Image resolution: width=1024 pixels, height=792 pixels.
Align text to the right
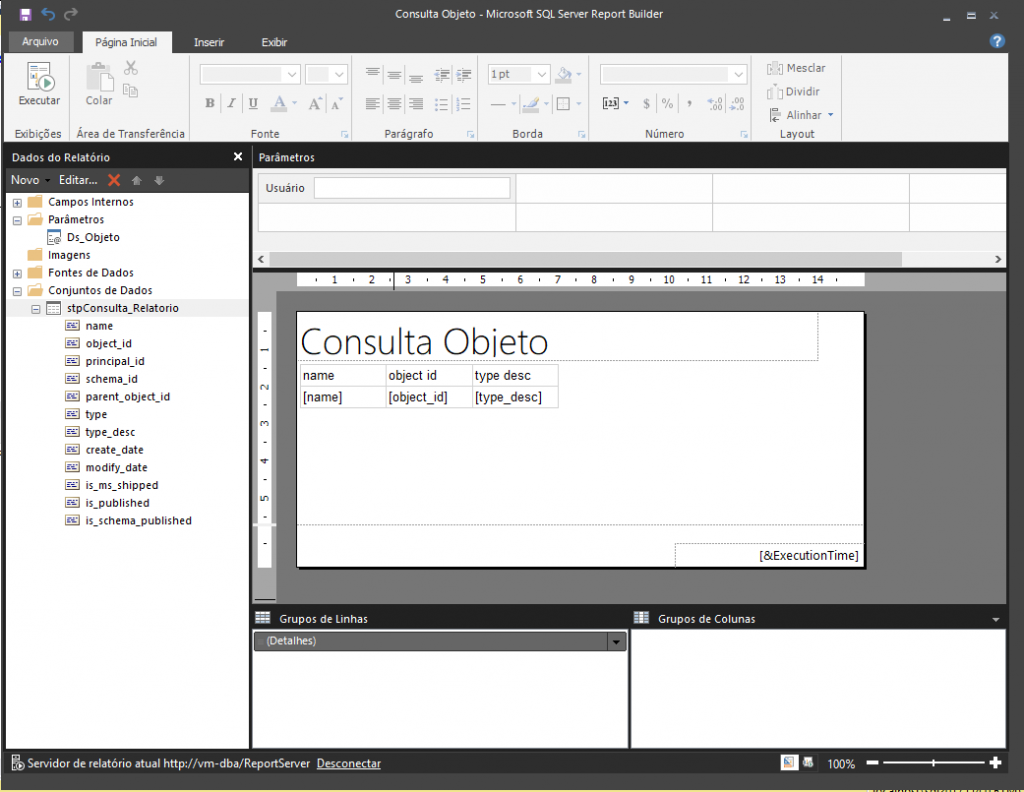[x=415, y=103]
